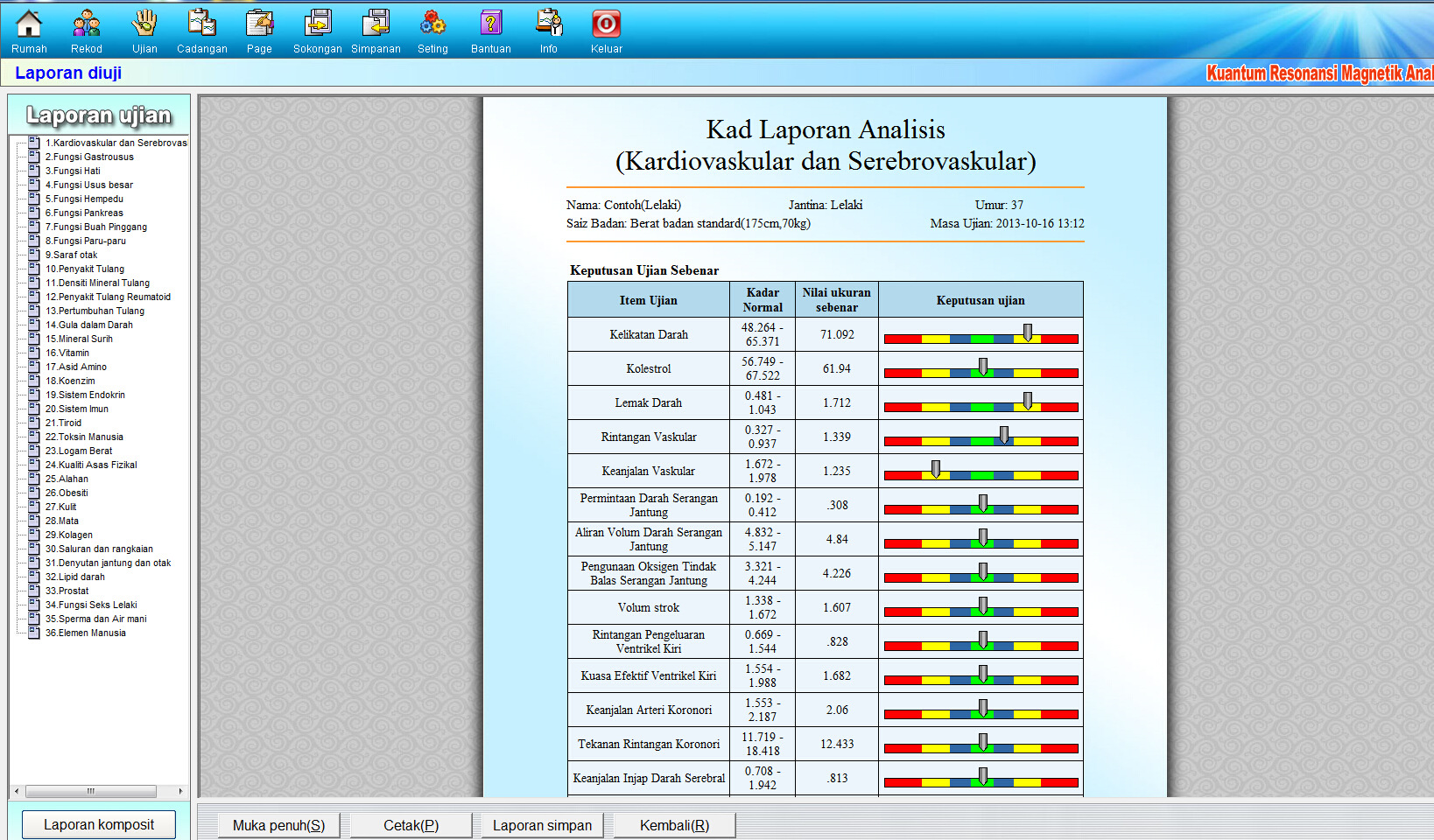Select 25.Alahan report
Screen dimensions: 1434x840
click(67, 479)
